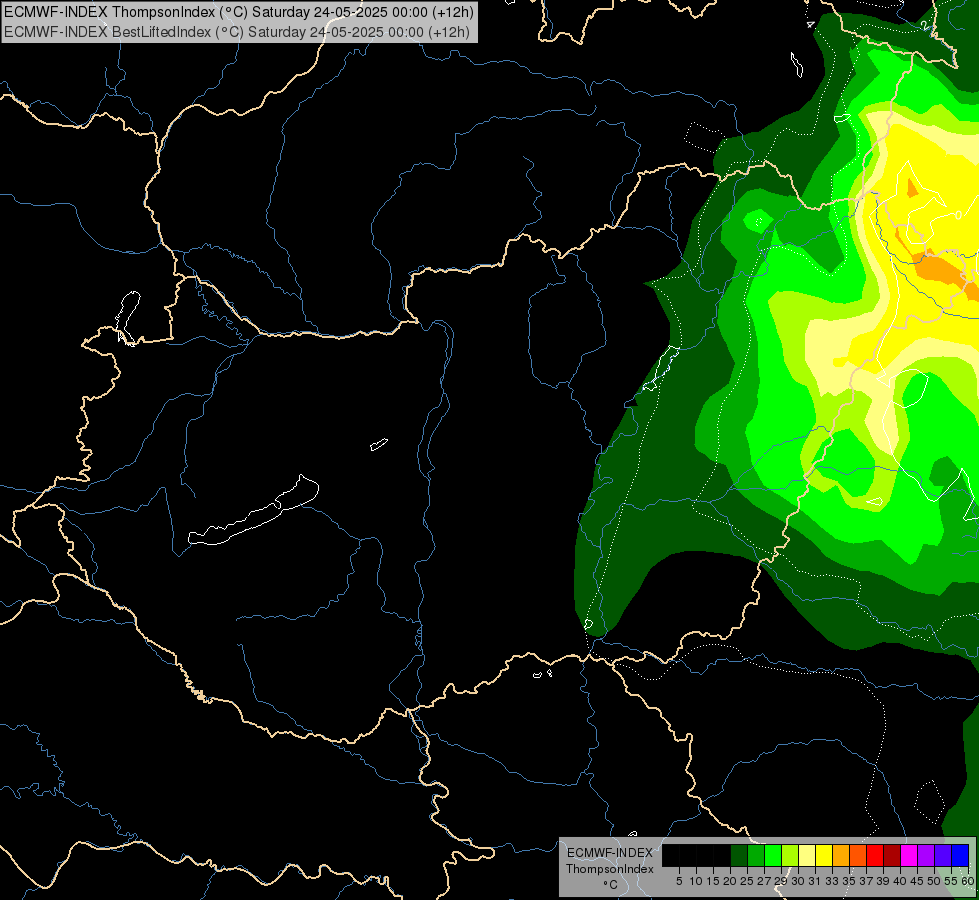Click the legend tick value 20

[730, 881]
